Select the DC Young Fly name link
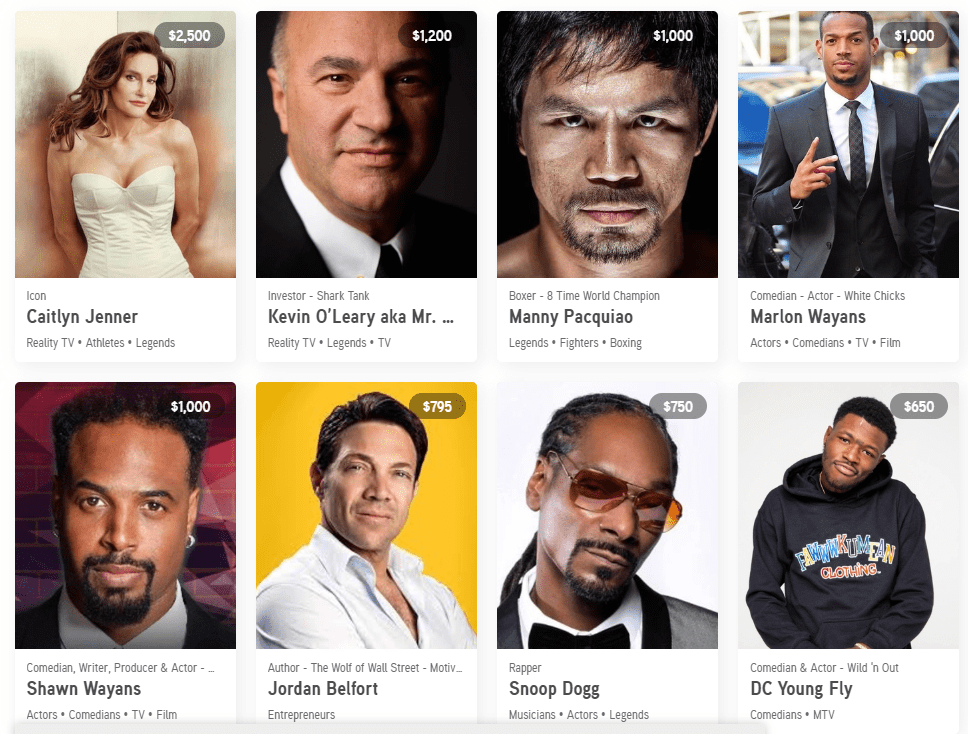The width and height of the screenshot is (968, 734). click(x=801, y=688)
